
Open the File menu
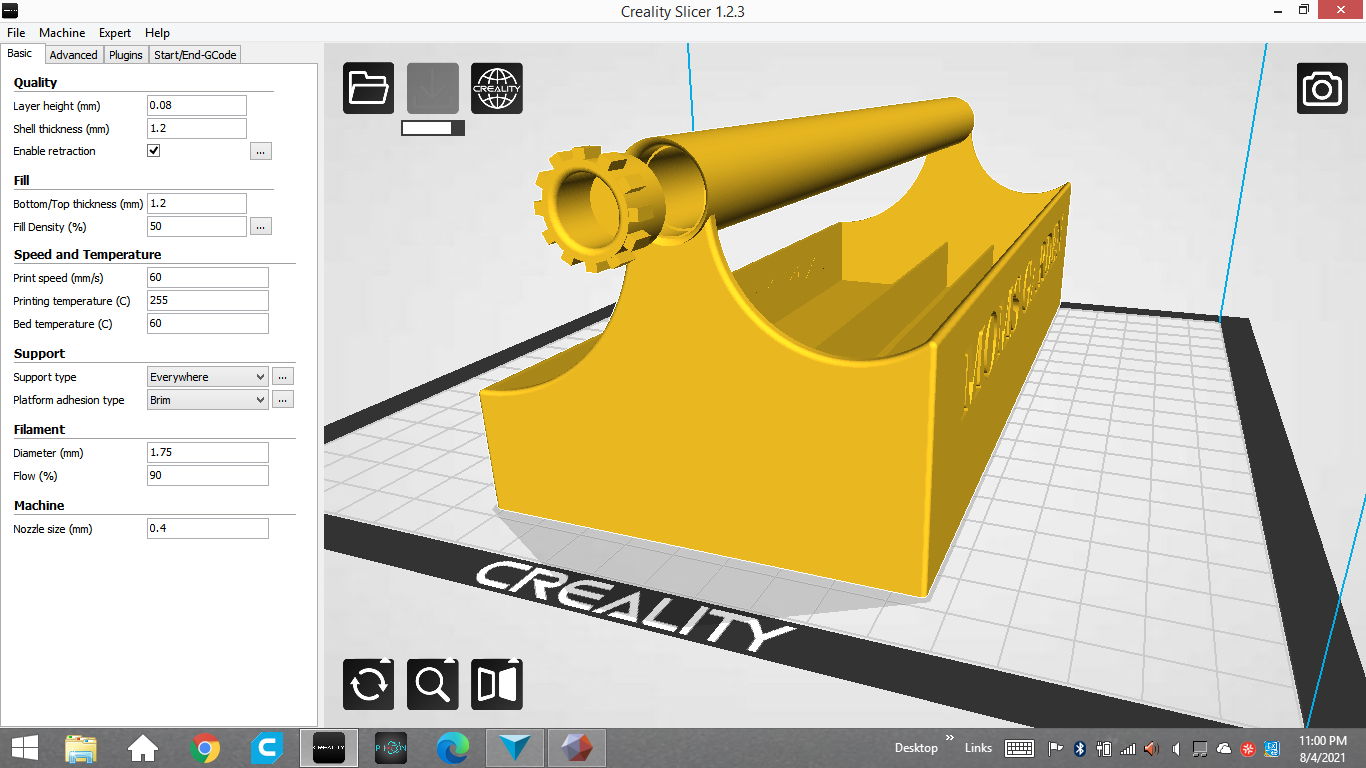16,33
